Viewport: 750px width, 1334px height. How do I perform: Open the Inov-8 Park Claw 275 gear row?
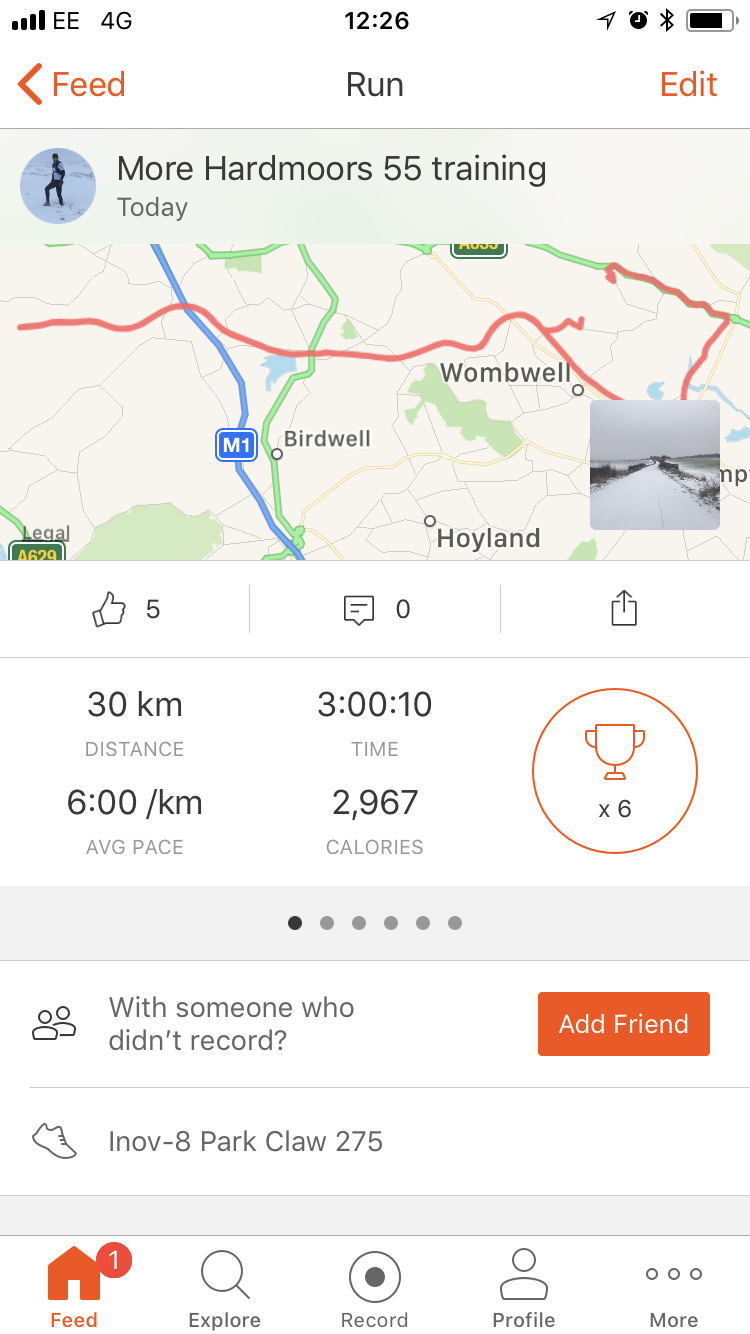click(245, 1141)
